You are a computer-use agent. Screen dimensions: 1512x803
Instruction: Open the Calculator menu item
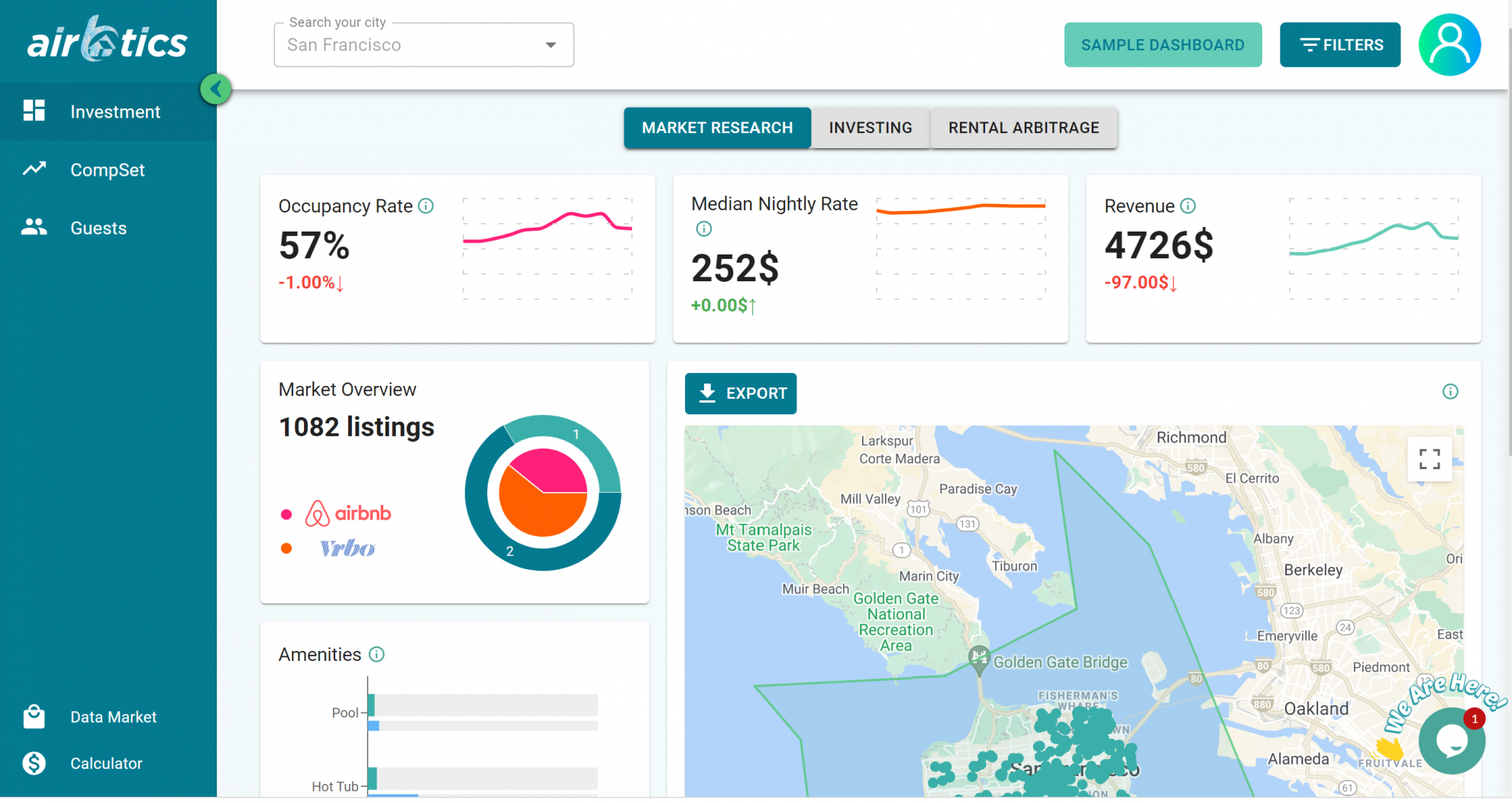108,763
